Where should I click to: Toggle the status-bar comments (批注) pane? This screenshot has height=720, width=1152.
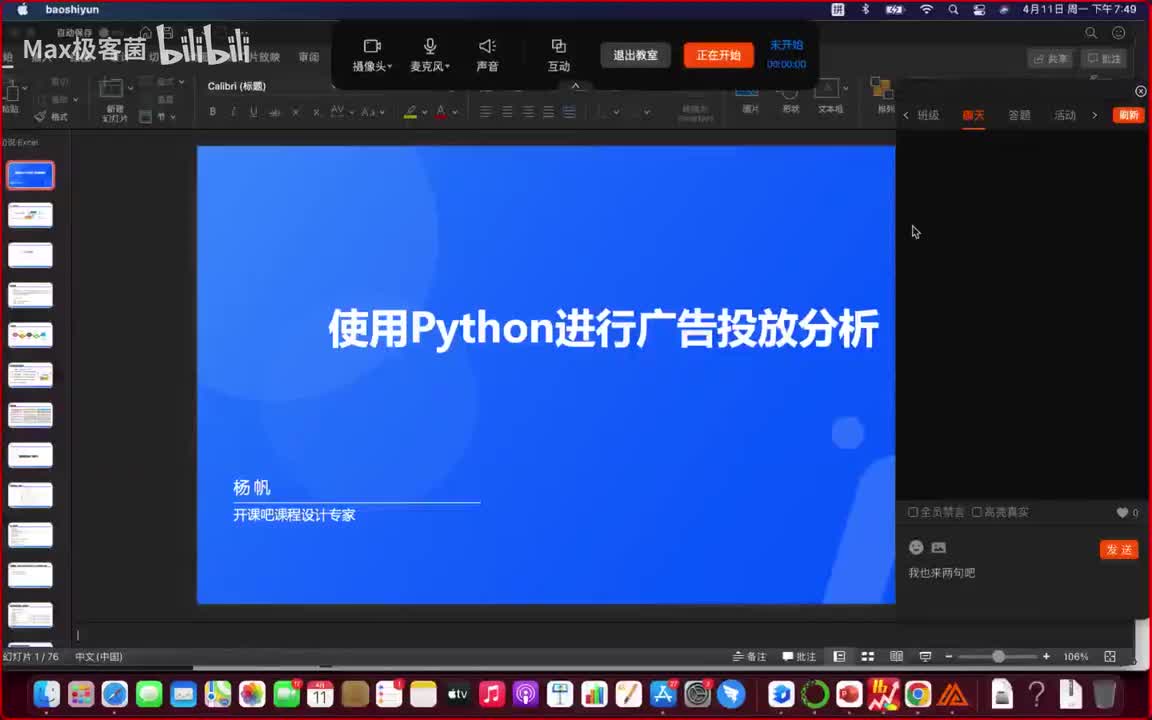(799, 656)
